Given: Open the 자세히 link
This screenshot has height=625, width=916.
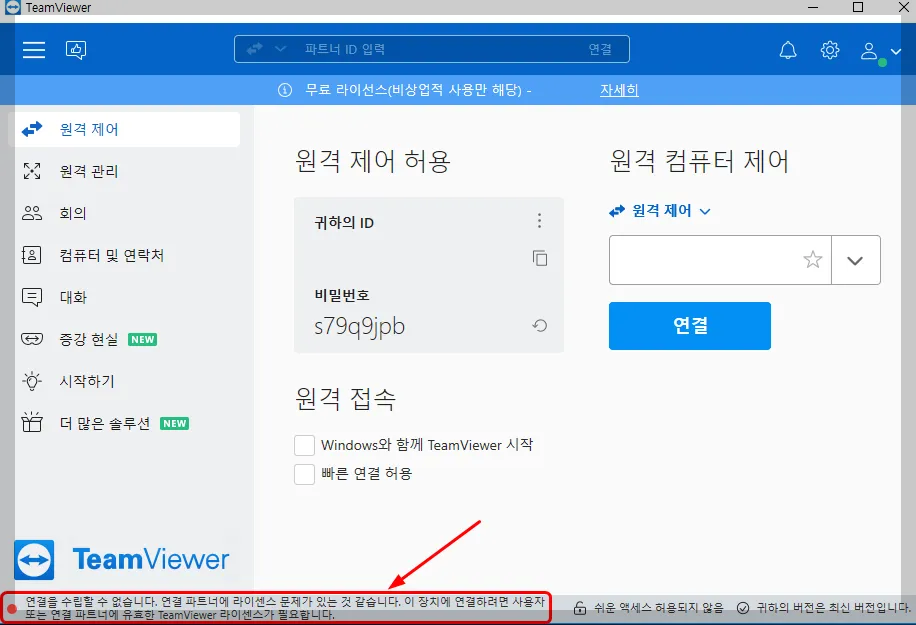Looking at the screenshot, I should (x=619, y=90).
